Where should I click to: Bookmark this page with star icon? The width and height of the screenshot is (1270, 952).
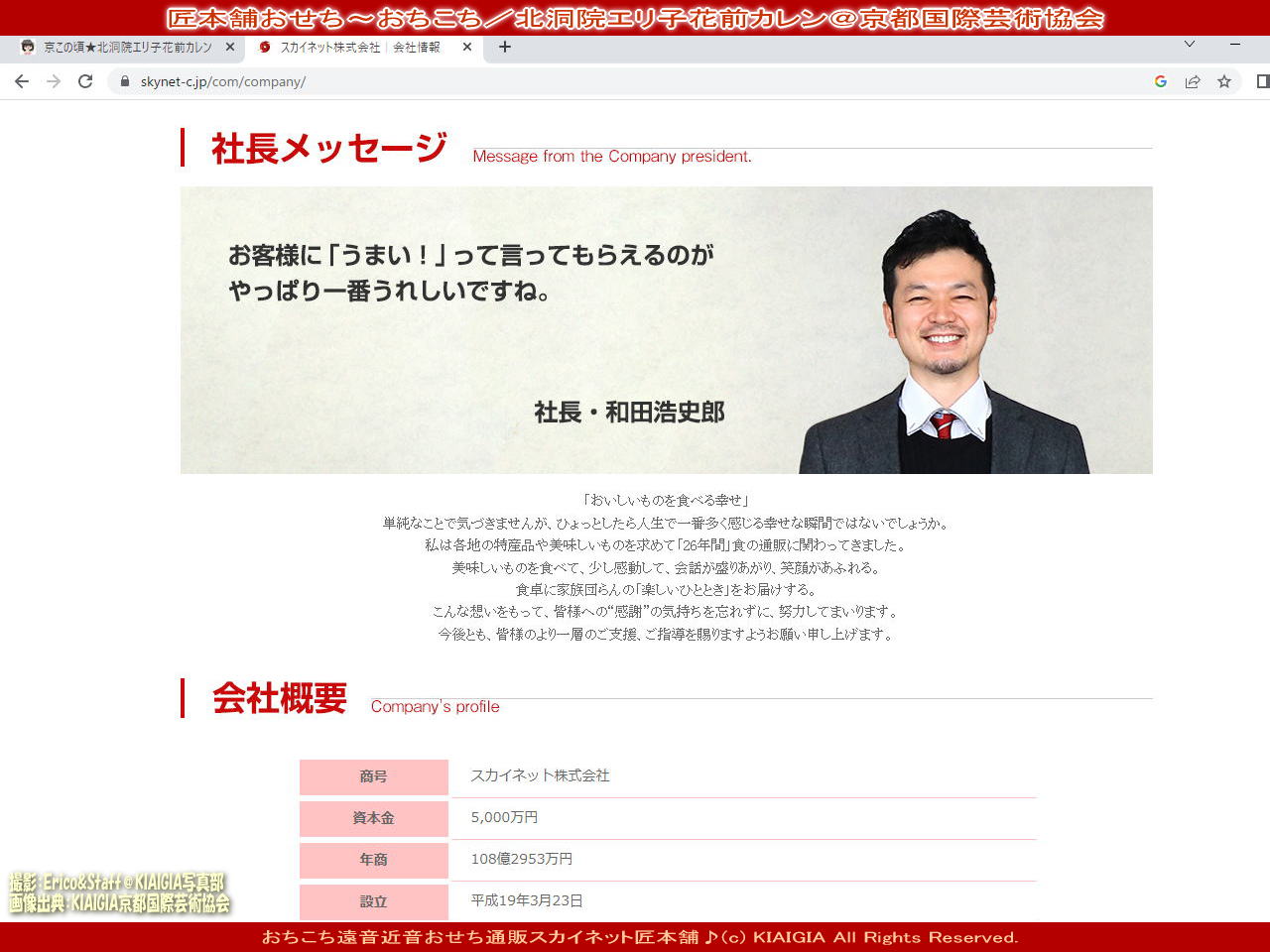[1224, 81]
